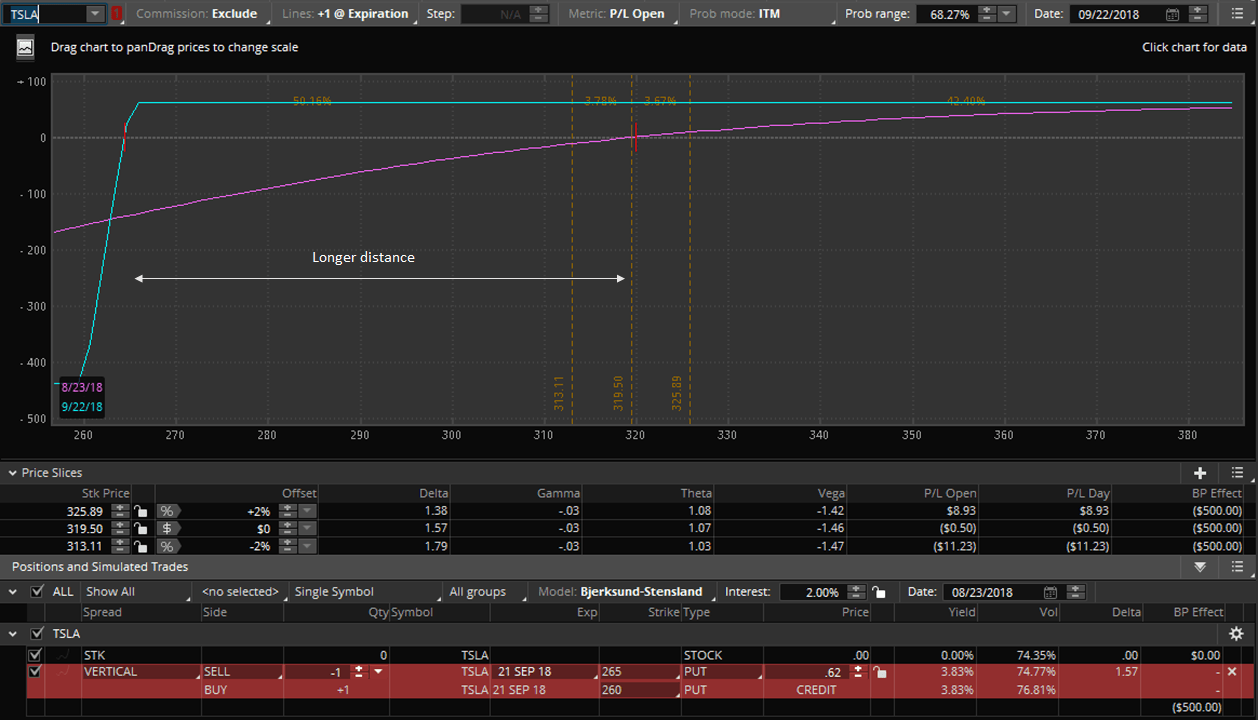Open calendar picker beside 09/22/2018 date
The width and height of the screenshot is (1258, 720).
[1172, 14]
